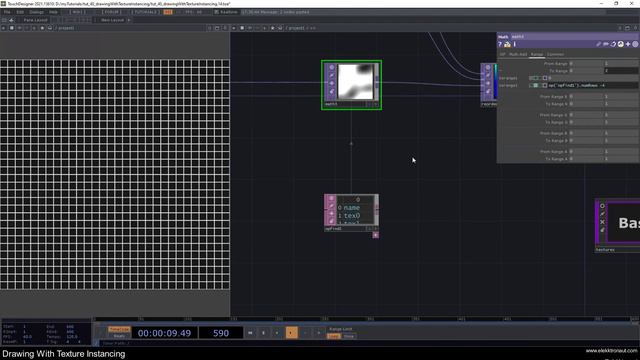
Task: Select the opfind1 DAT node table viewer
Action: tap(356, 210)
